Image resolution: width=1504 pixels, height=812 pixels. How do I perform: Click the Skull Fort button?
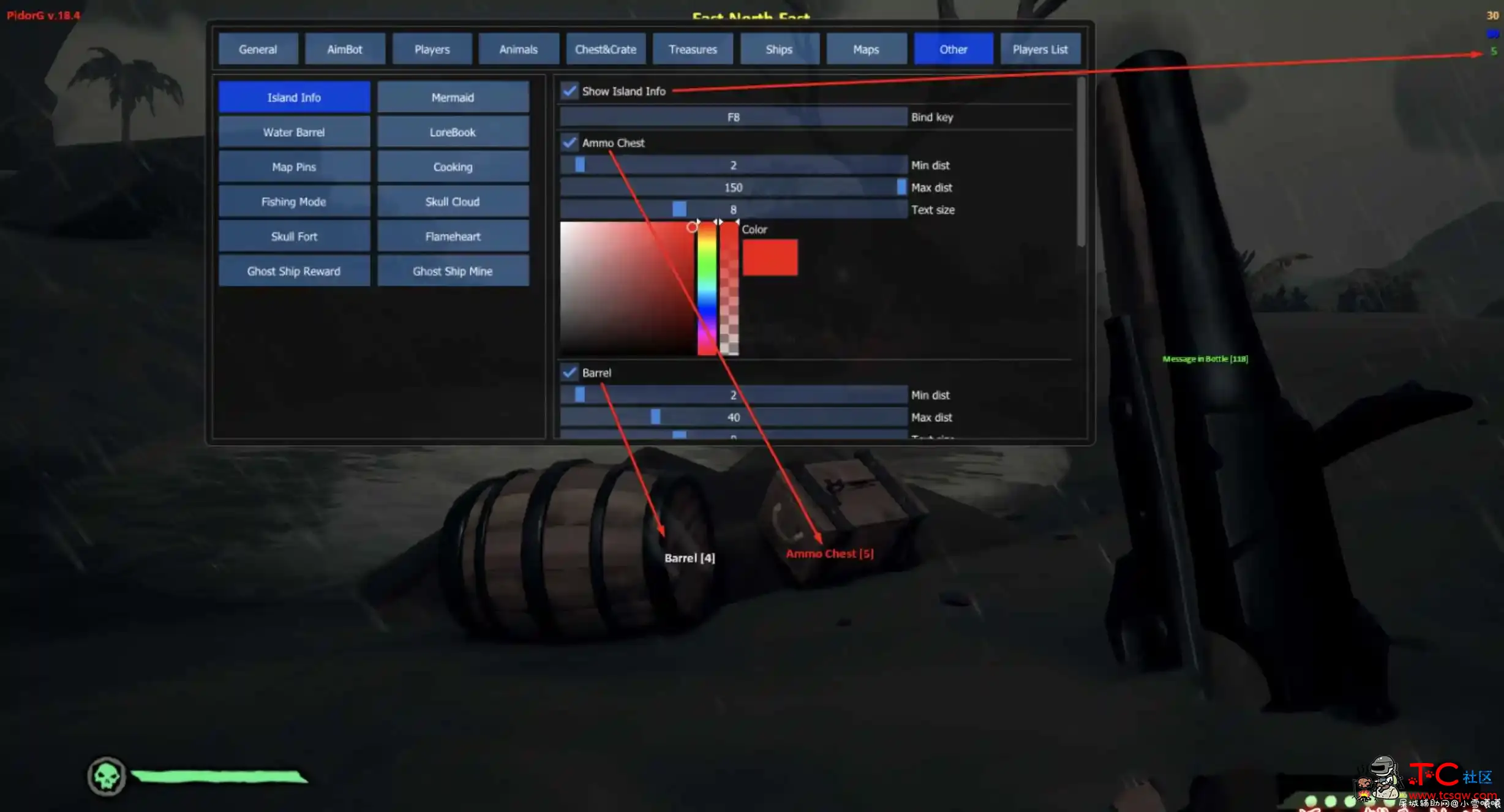pos(293,236)
